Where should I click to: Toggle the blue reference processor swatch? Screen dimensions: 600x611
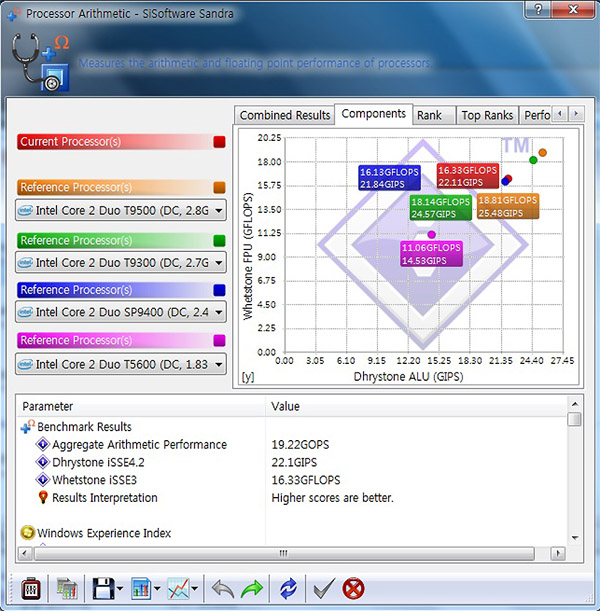219,290
